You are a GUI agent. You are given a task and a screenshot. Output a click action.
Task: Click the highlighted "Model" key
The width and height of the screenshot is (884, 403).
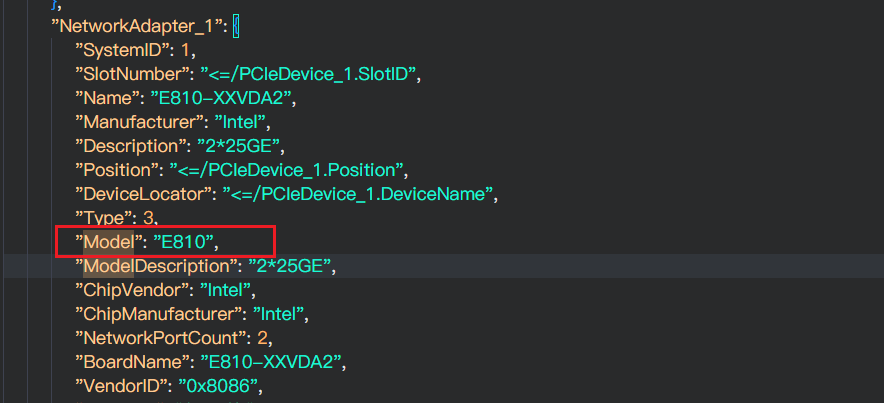click(108, 241)
